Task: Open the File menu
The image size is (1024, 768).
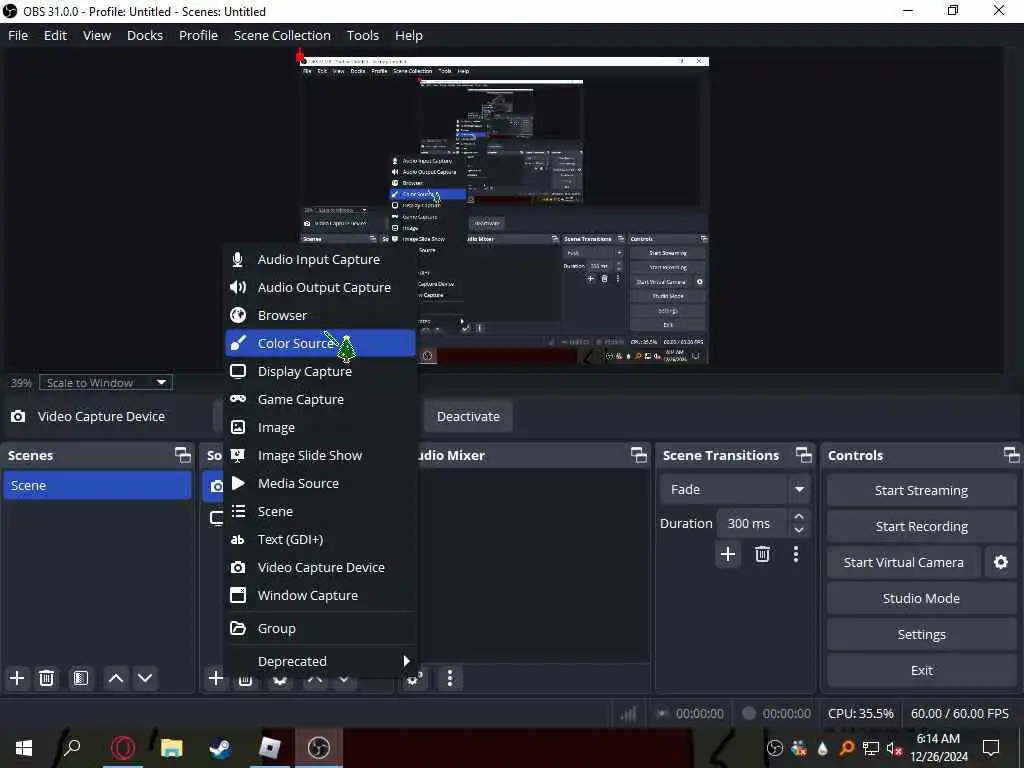Action: click(x=18, y=35)
